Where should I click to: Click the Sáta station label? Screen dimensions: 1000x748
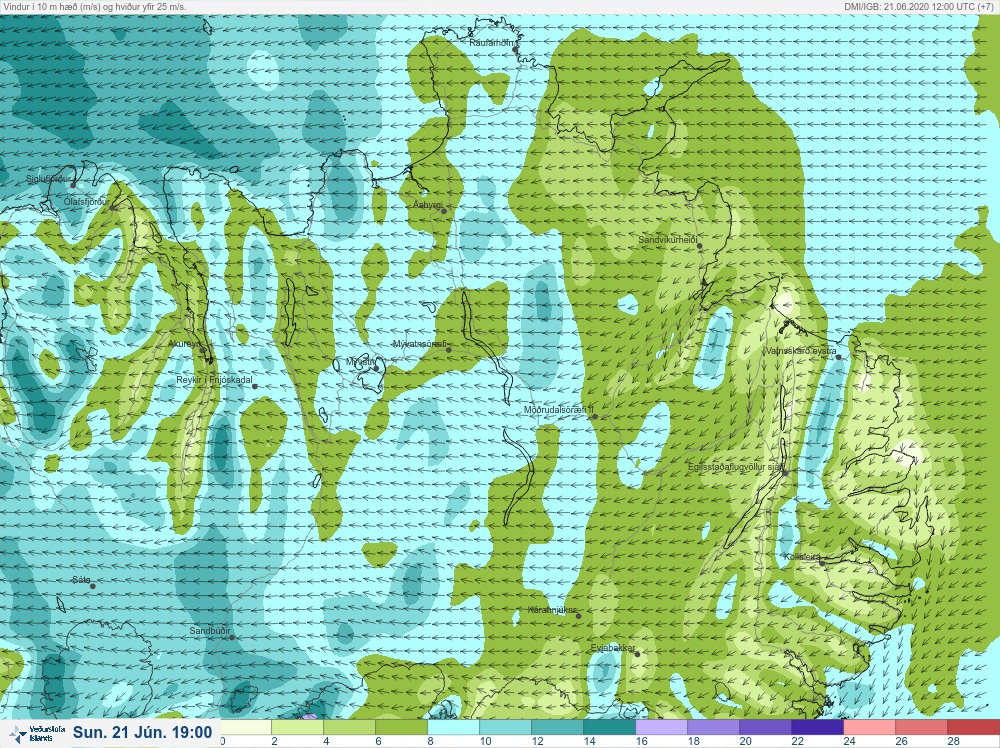[x=81, y=580]
